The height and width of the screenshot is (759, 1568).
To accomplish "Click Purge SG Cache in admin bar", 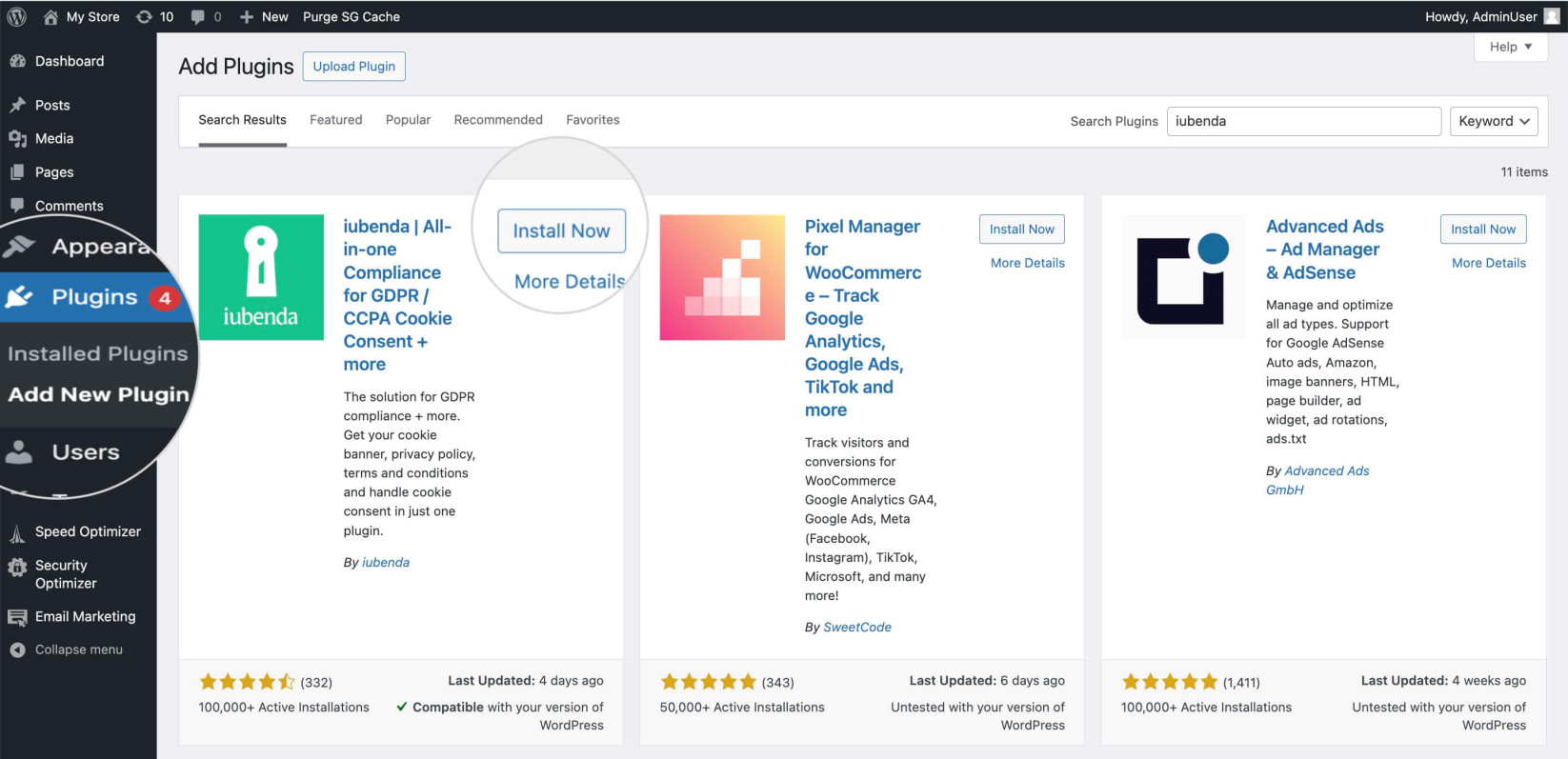I will tap(352, 16).
